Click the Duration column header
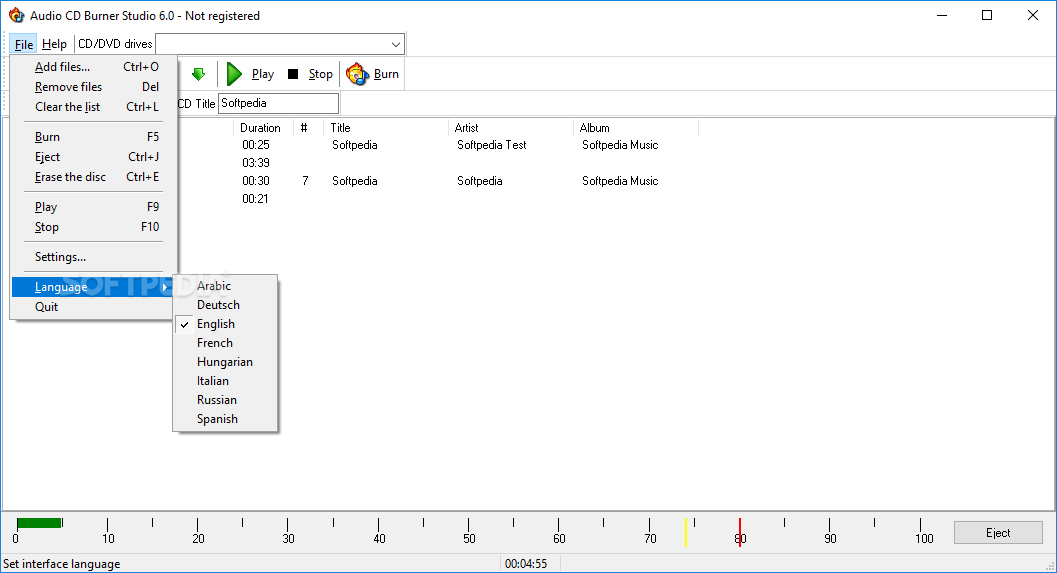The height and width of the screenshot is (573, 1057). coord(264,127)
